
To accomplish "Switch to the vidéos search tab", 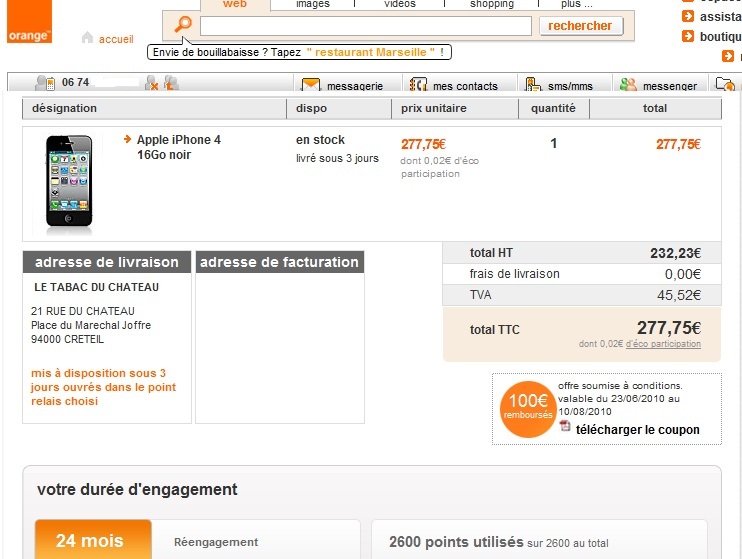I will tap(400, 4).
